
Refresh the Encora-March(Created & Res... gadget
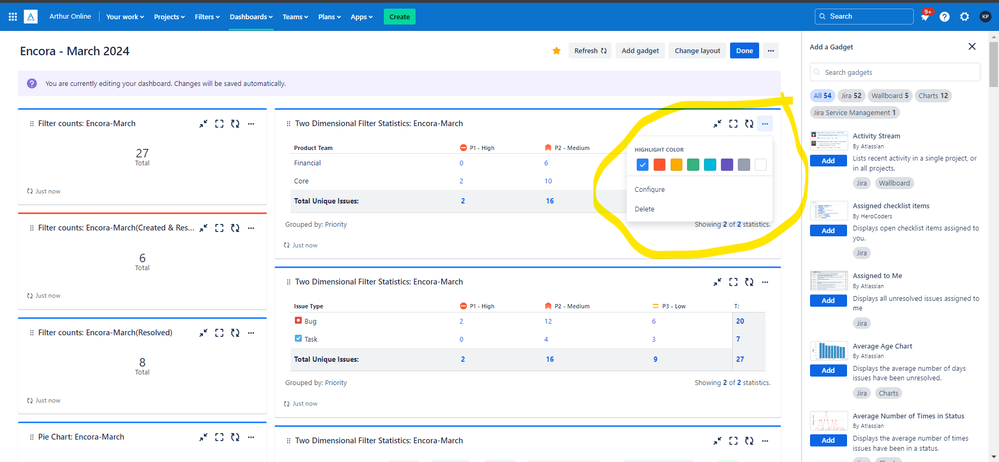click(x=235, y=228)
